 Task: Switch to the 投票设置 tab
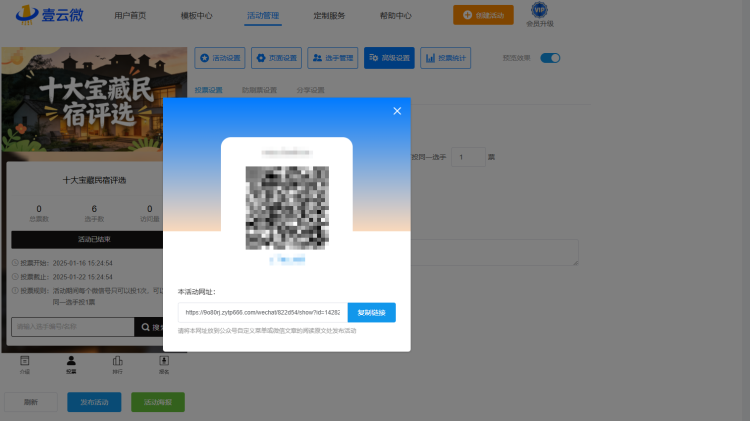point(209,90)
